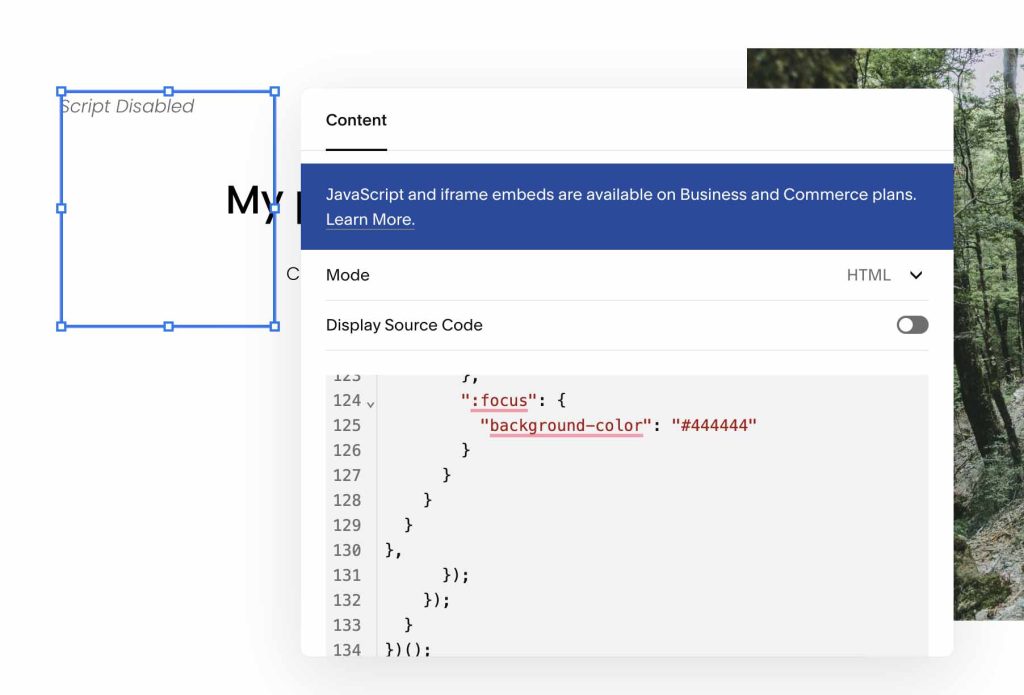The width and height of the screenshot is (1024, 695).
Task: Open the Learn More link
Action: pos(369,220)
